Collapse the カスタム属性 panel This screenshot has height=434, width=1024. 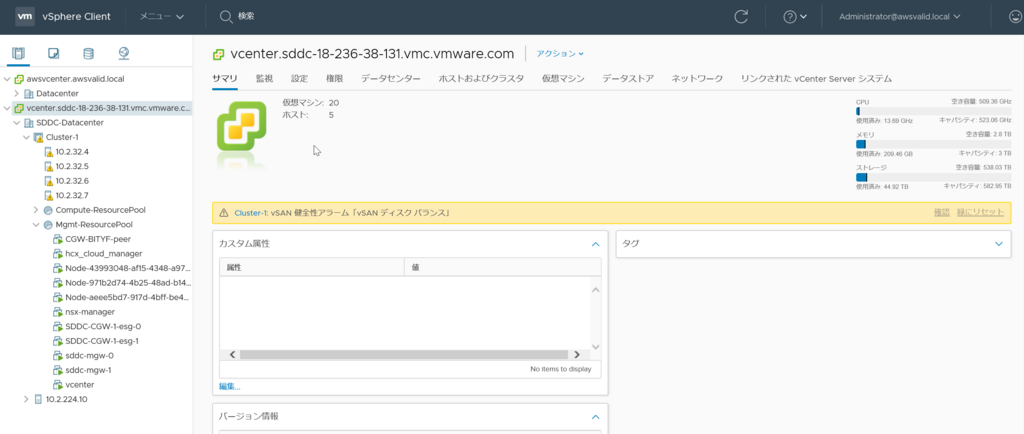[x=595, y=244]
